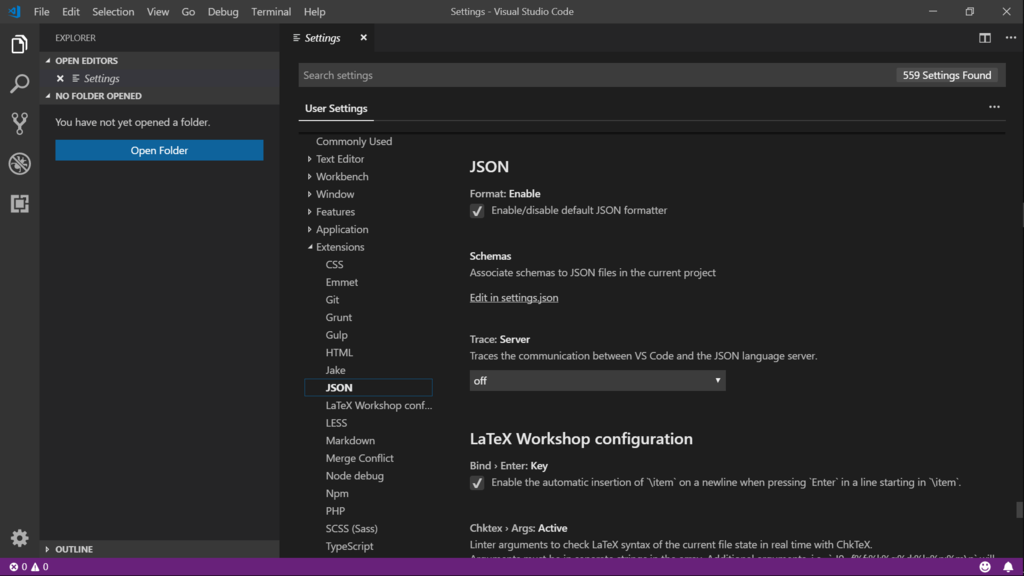Viewport: 1024px width, 576px height.
Task: Open the Debug view icon
Action: pyautogui.click(x=20, y=163)
